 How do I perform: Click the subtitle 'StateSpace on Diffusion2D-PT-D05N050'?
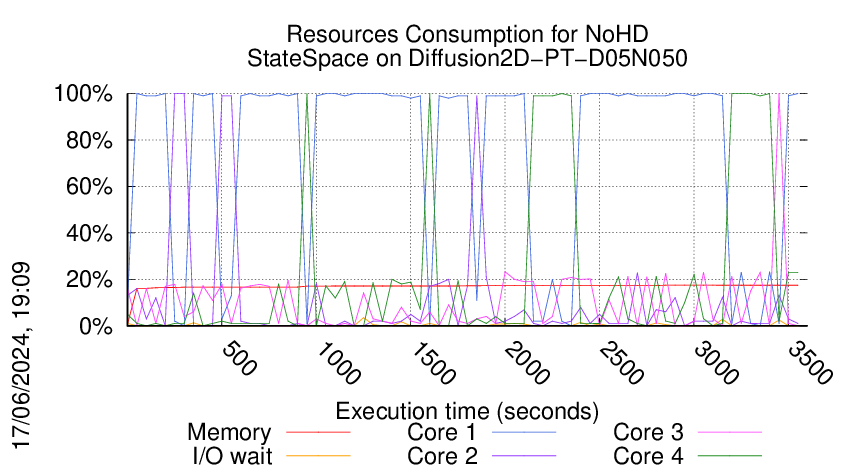(x=467, y=58)
